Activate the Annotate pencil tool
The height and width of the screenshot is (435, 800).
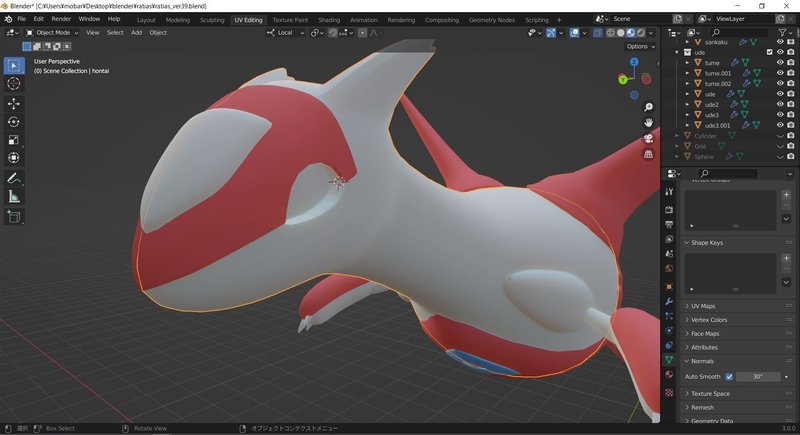click(14, 178)
